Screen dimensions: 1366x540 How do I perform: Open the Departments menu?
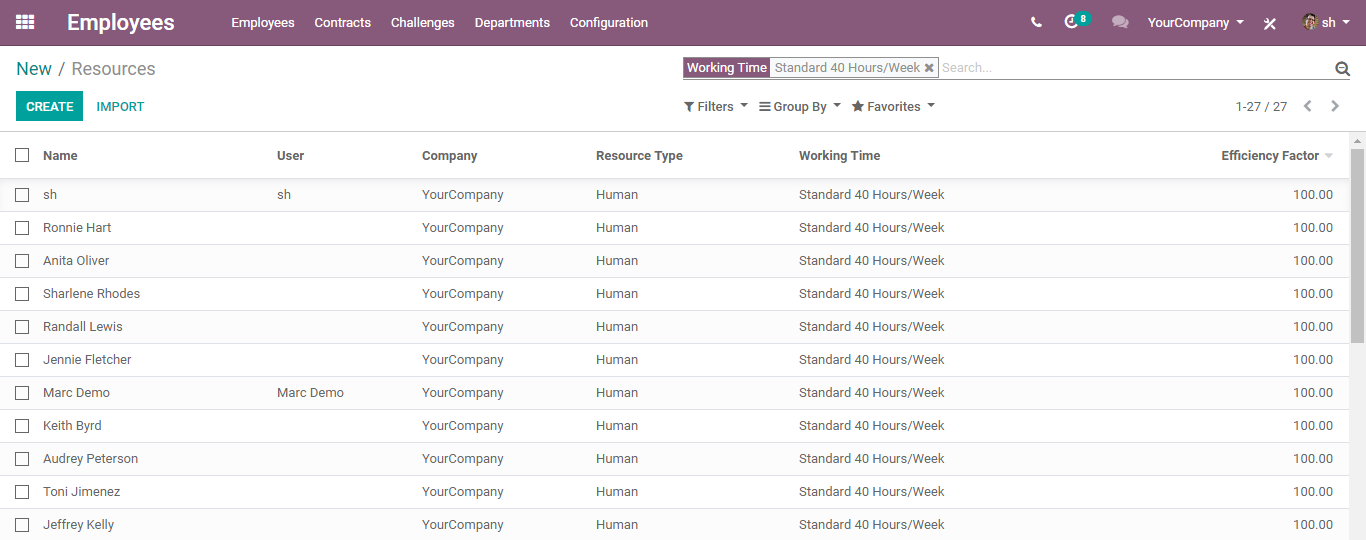(512, 22)
